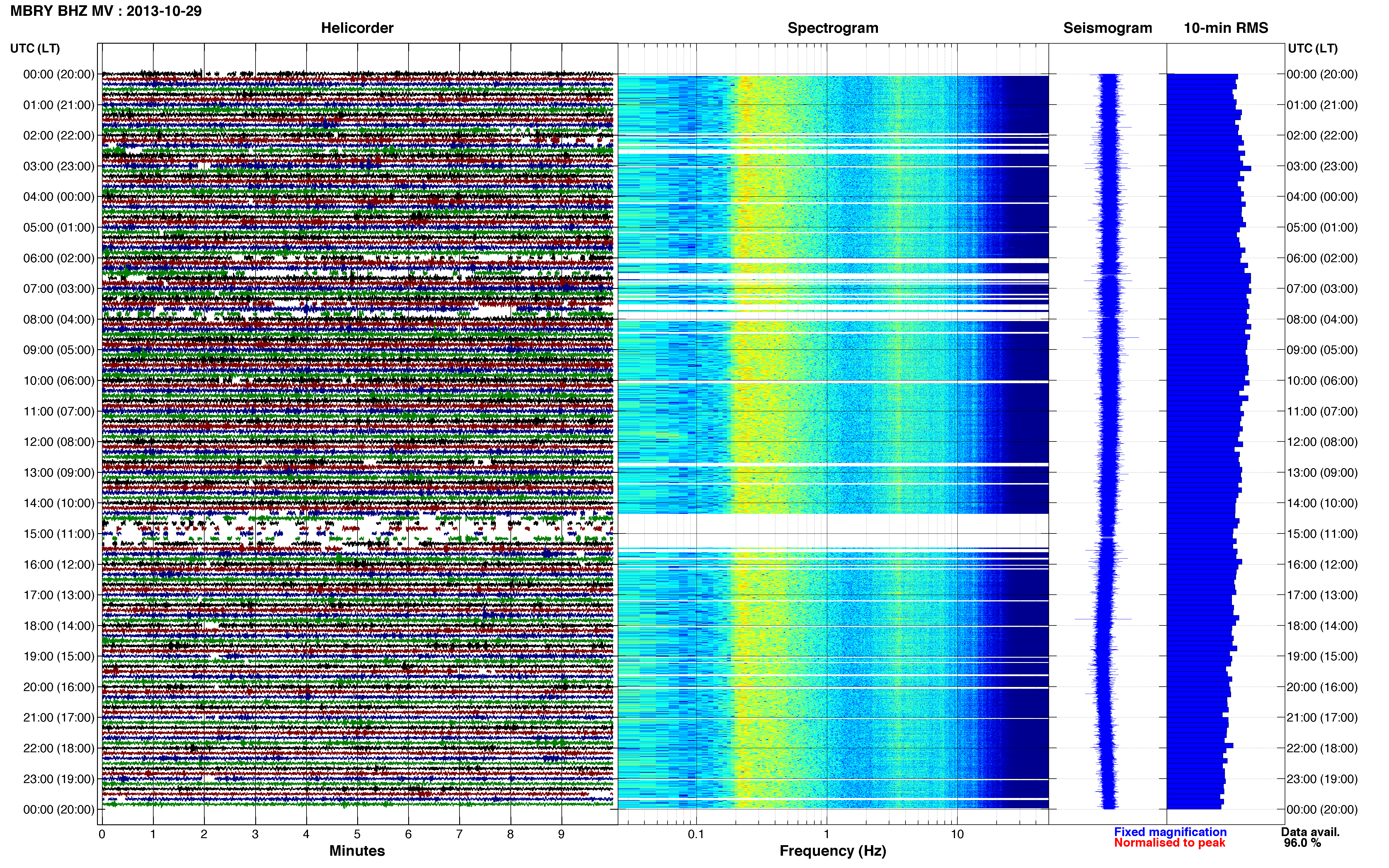1389x868 pixels.
Task: Click the 'Data avail.' label
Action: click(1310, 832)
